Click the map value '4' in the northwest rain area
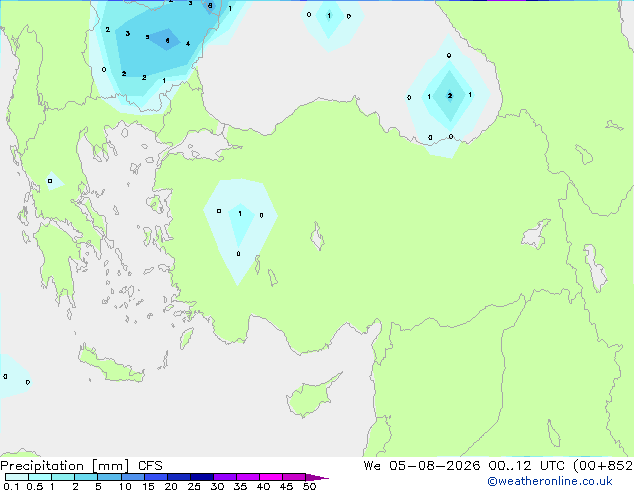 (x=188, y=43)
